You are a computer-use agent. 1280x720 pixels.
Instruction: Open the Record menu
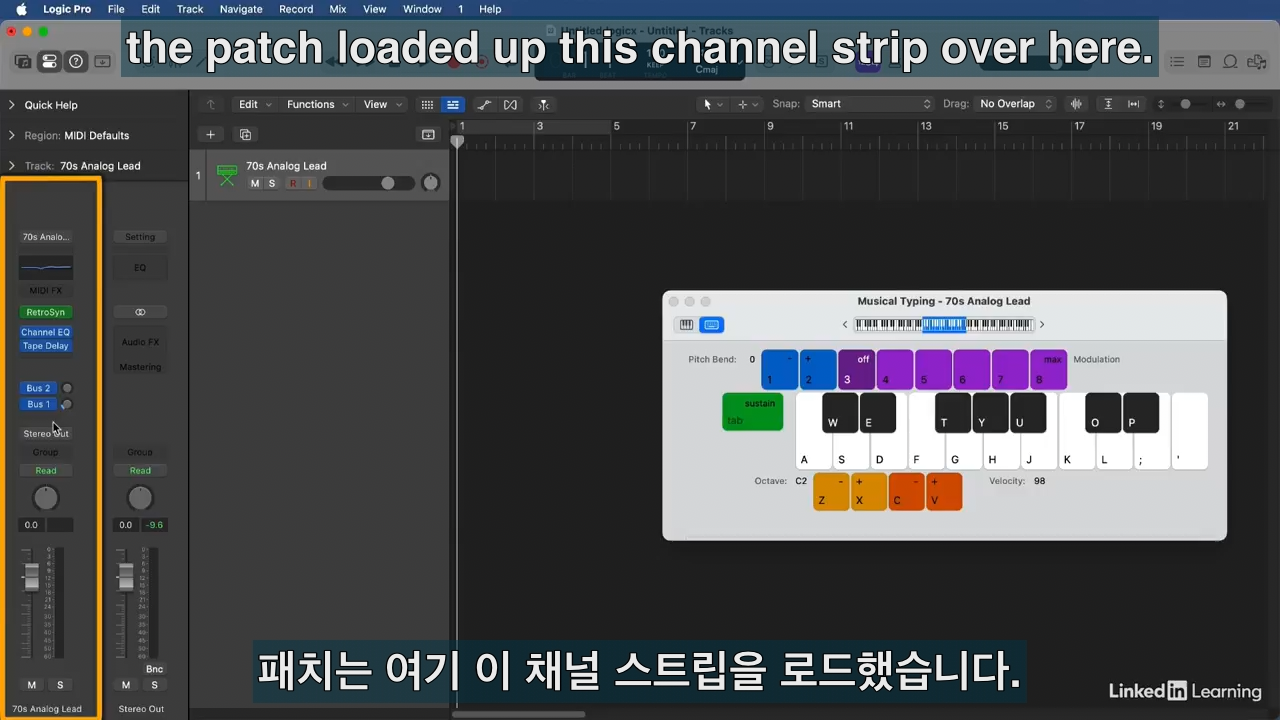pos(296,9)
